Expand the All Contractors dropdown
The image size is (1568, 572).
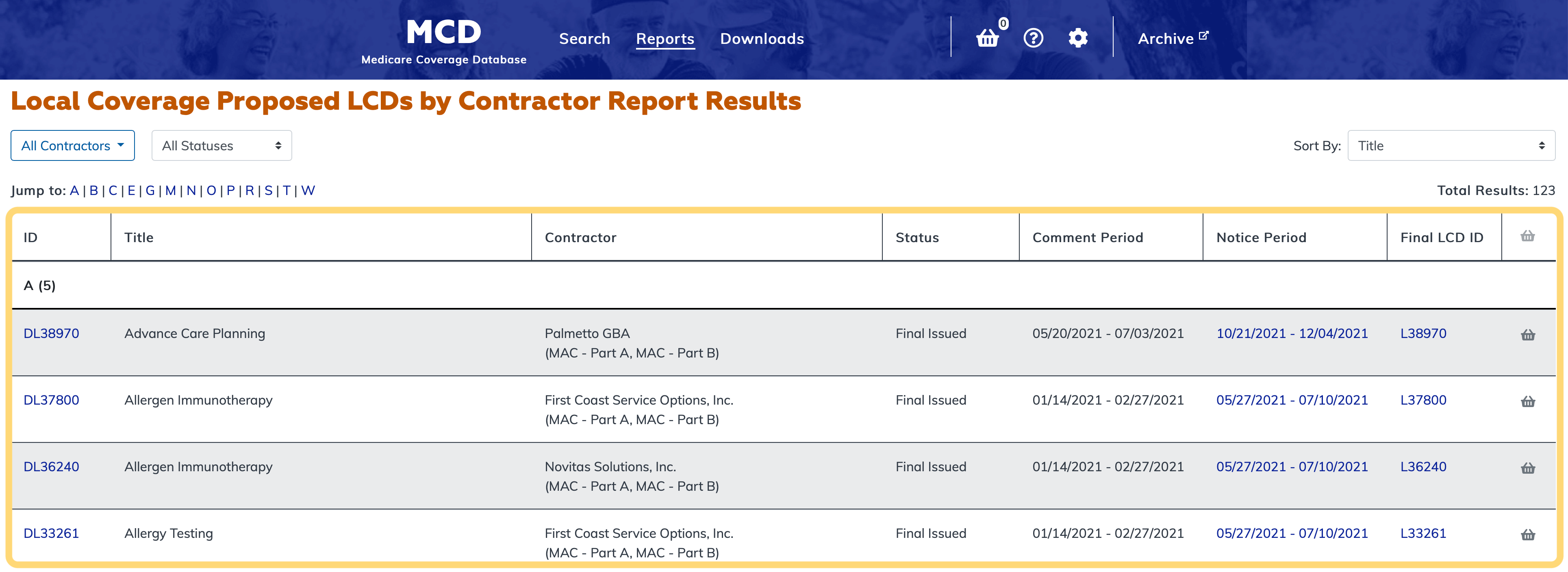(72, 145)
